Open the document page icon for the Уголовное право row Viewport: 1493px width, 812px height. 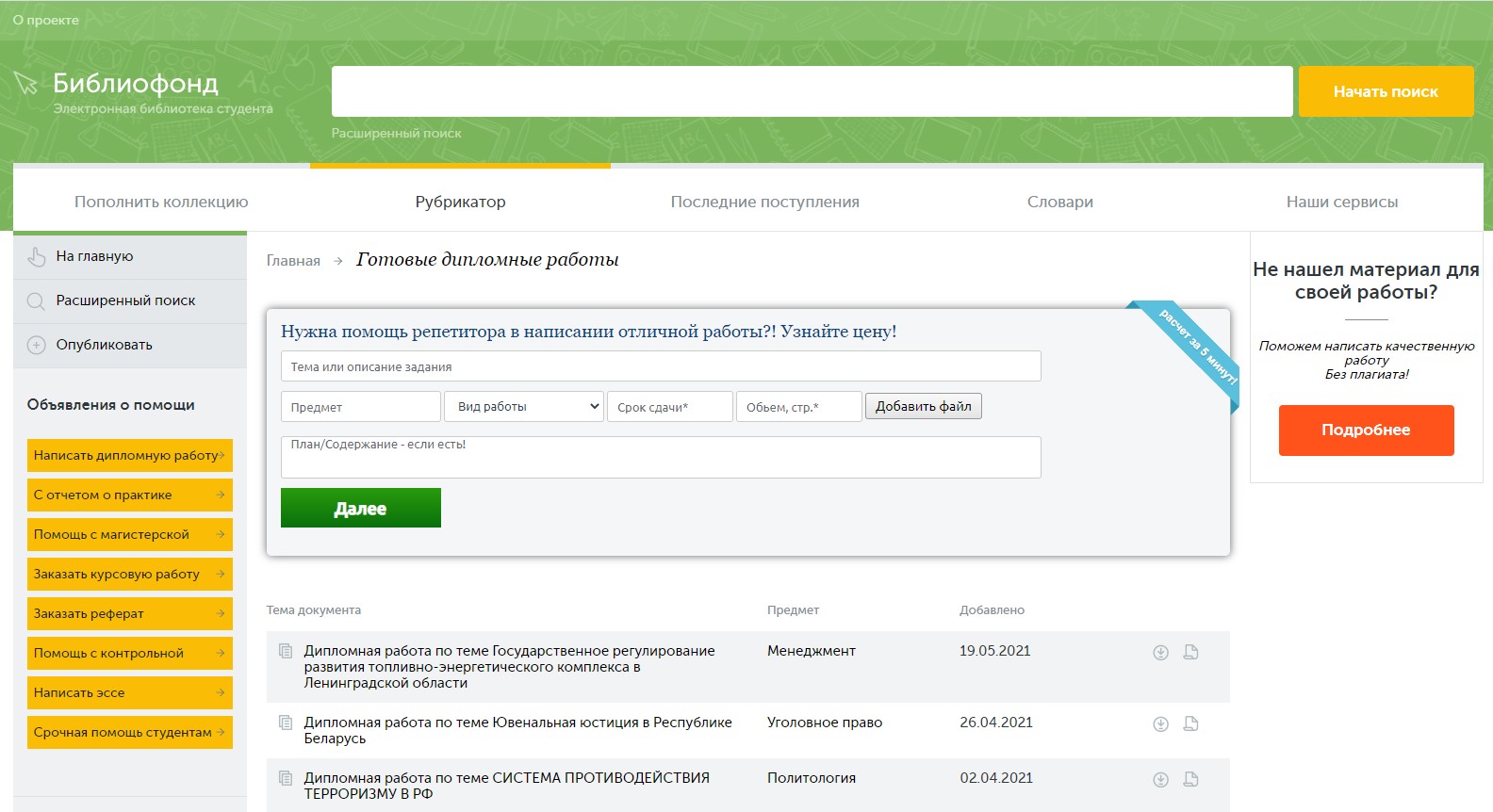pos(1191,723)
